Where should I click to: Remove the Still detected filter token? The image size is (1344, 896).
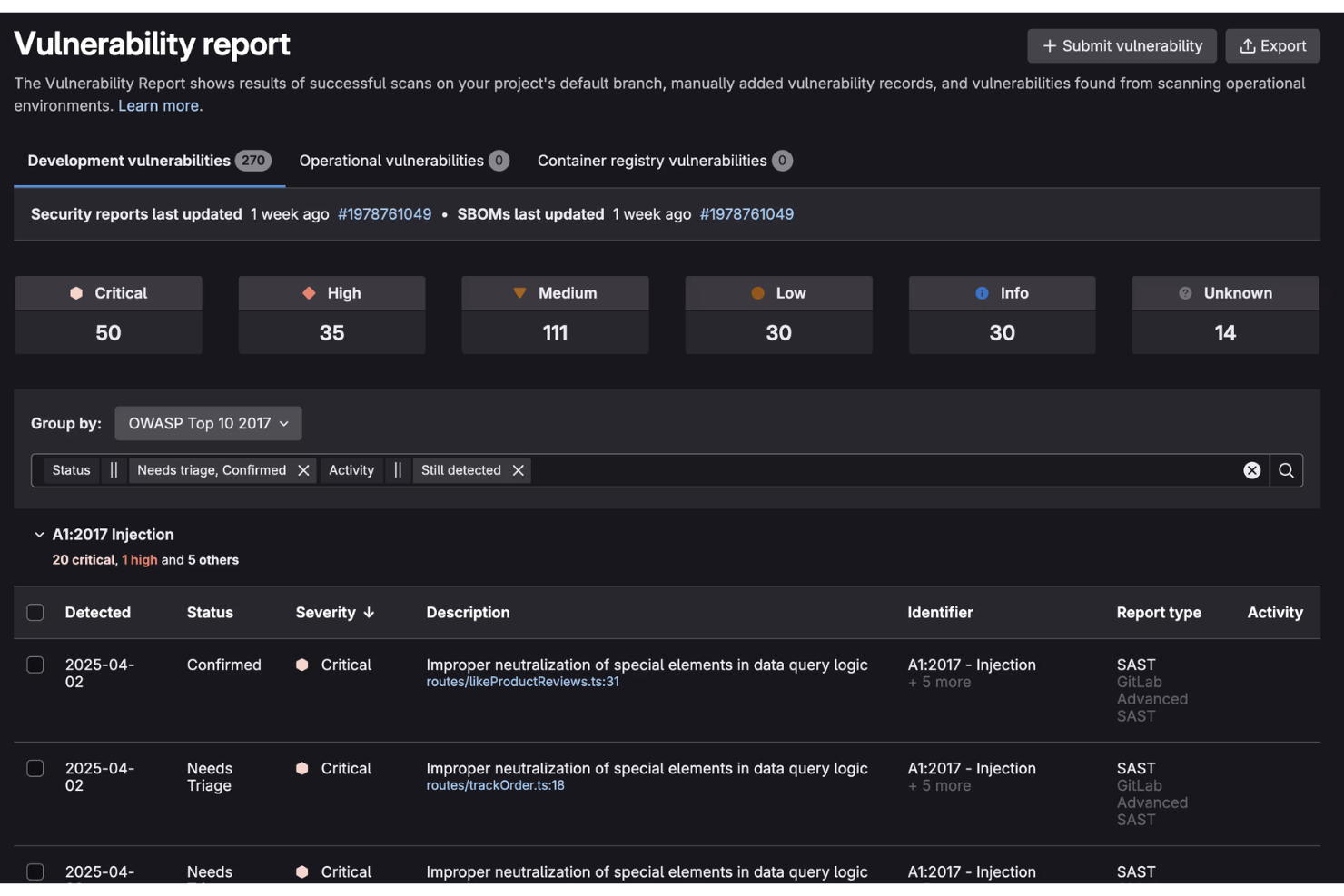click(x=518, y=470)
